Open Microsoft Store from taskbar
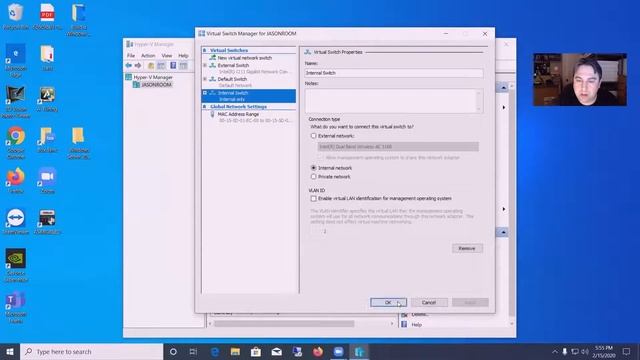The height and width of the screenshot is (360, 640). (x=256, y=351)
